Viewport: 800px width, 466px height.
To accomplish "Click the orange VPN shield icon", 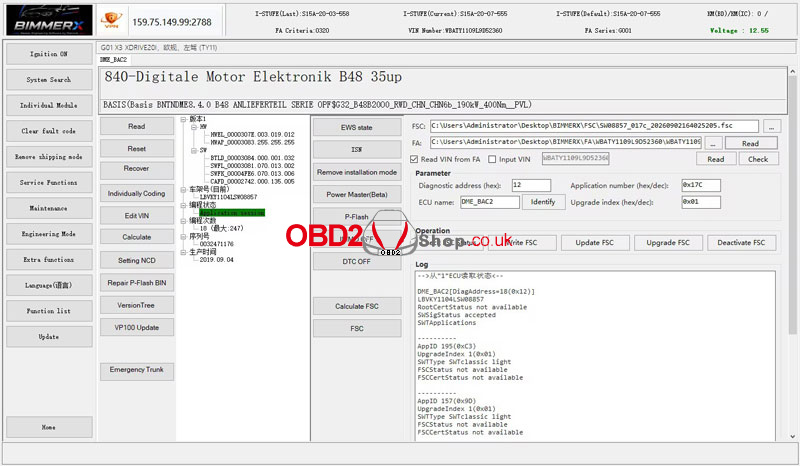I will 111,20.
